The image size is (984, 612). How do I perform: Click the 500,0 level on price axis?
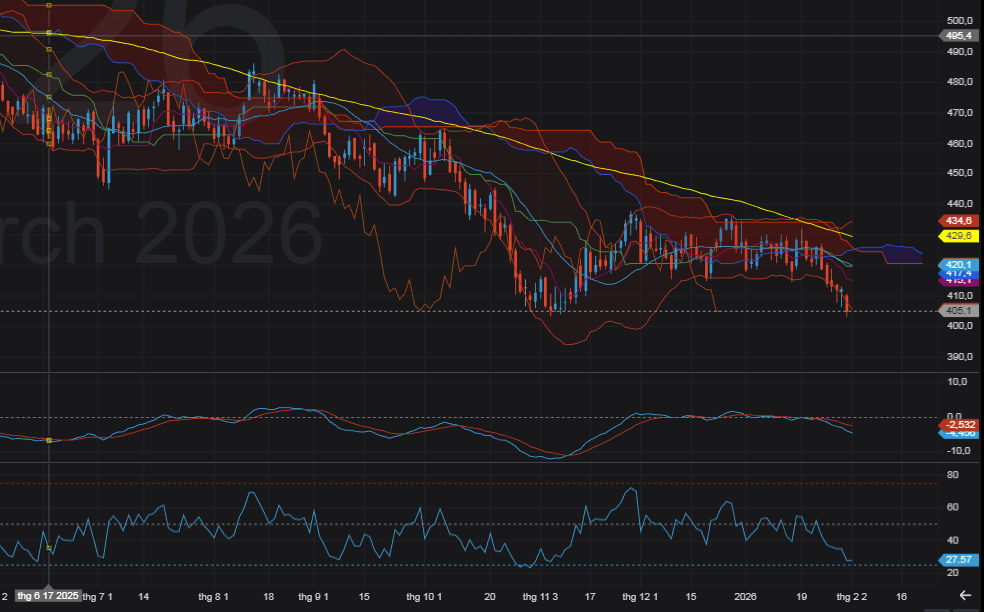pyautogui.click(x=959, y=21)
